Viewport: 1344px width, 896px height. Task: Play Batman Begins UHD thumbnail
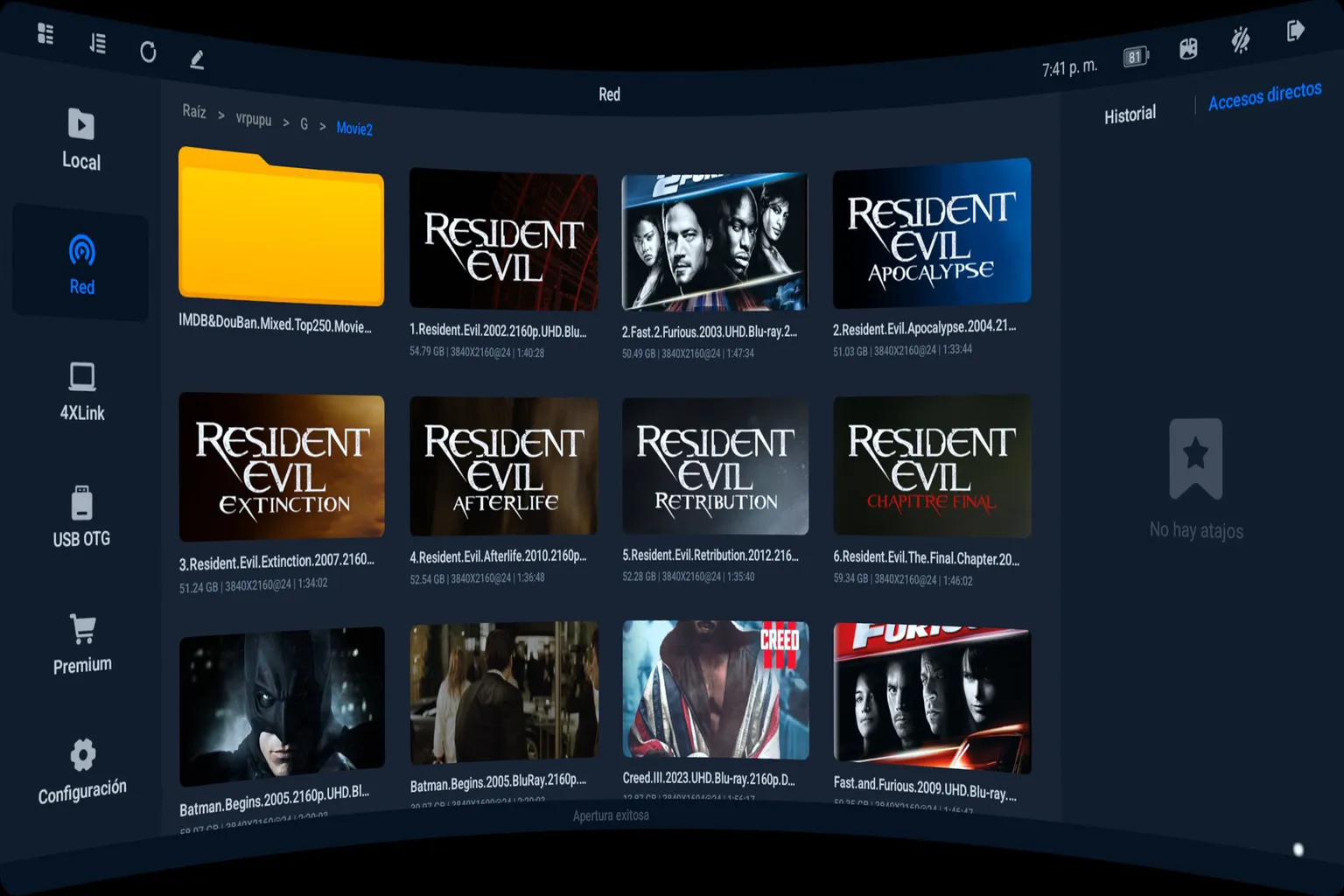282,706
